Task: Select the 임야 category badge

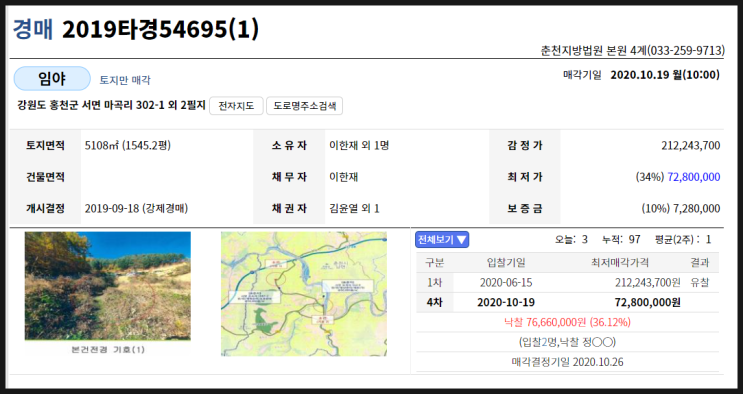Action: [52, 79]
